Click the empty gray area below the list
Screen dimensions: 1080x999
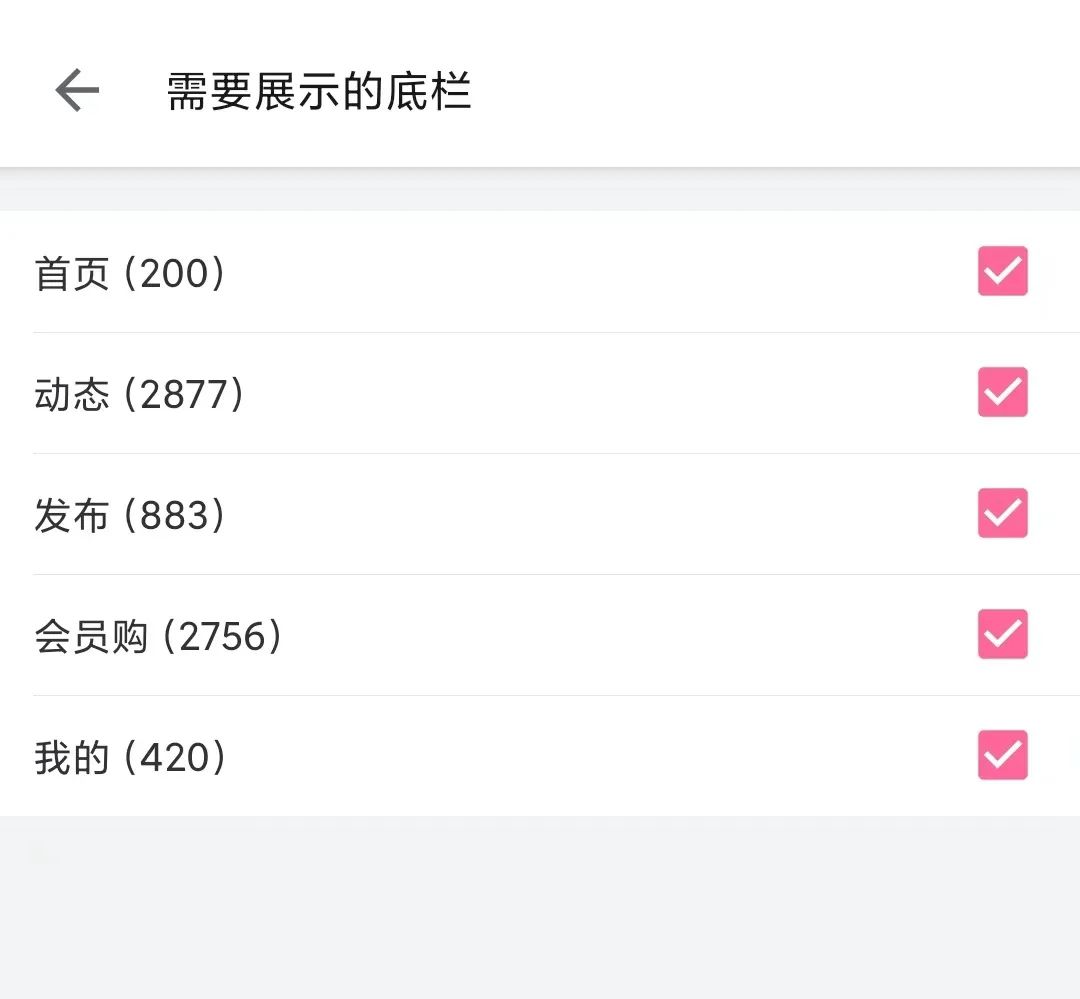point(540,907)
